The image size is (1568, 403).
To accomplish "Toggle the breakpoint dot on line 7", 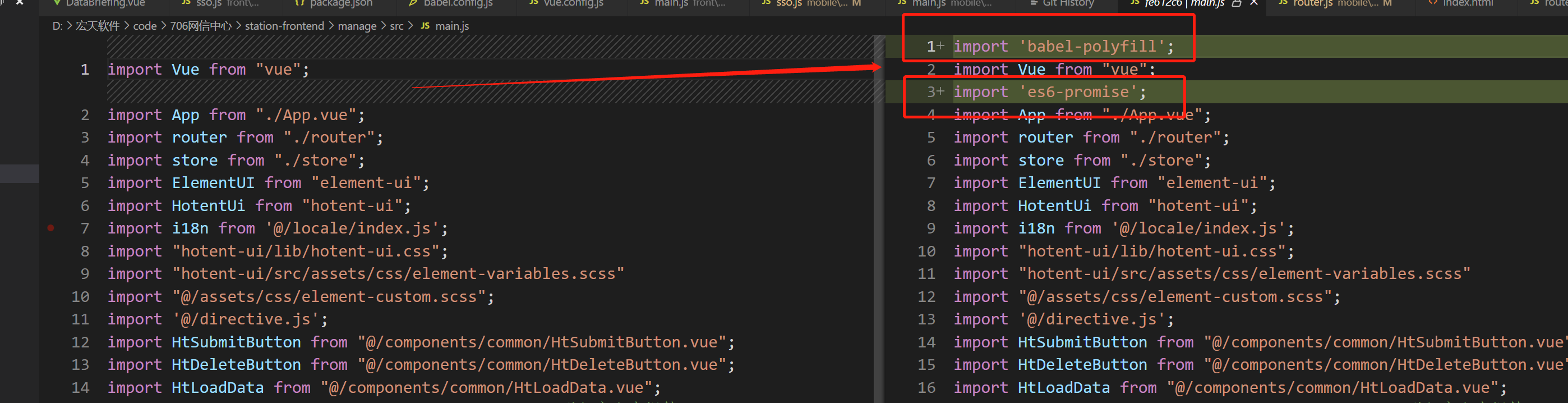I will 51,228.
